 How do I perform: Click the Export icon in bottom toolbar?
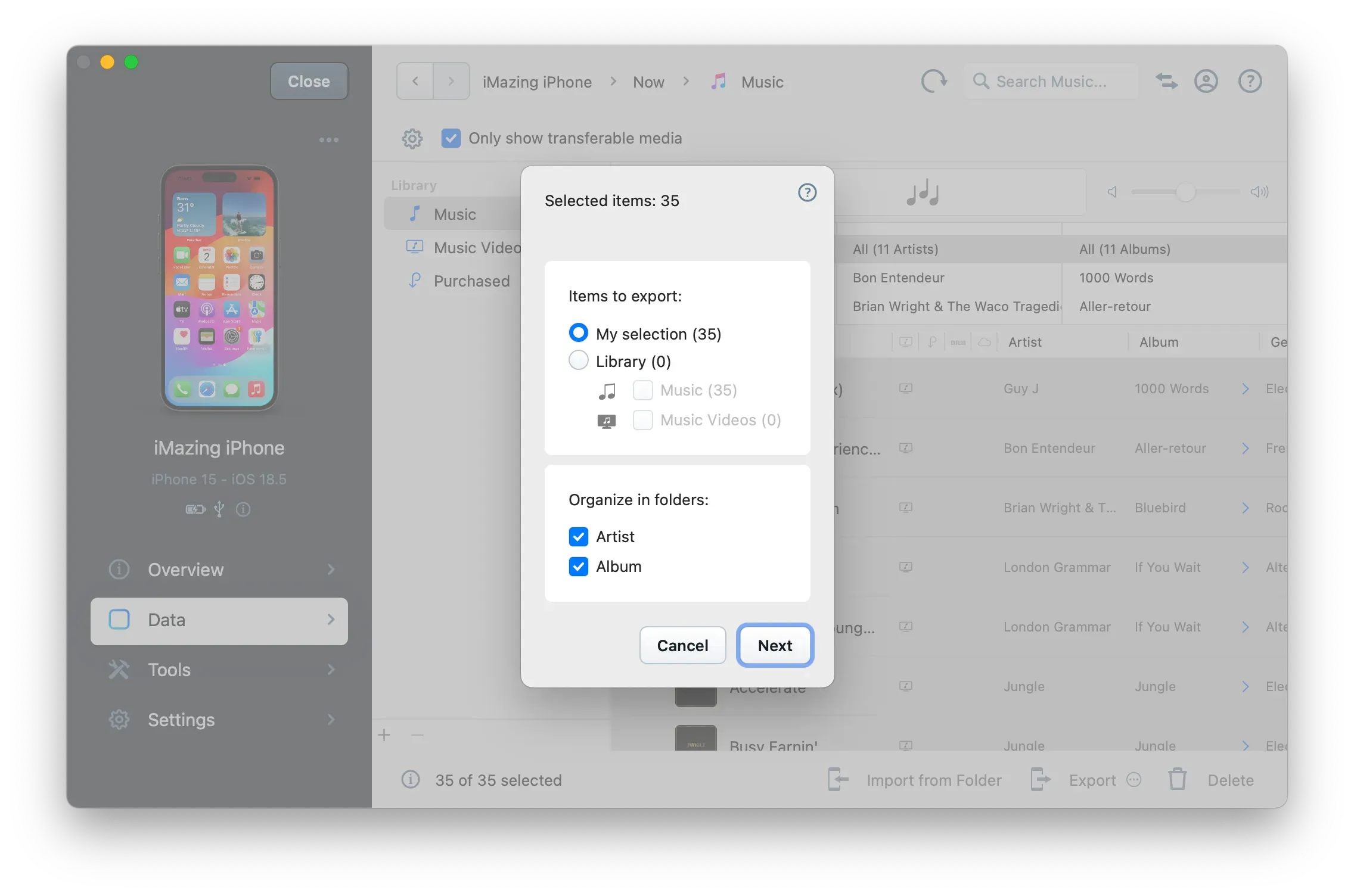coord(1040,779)
